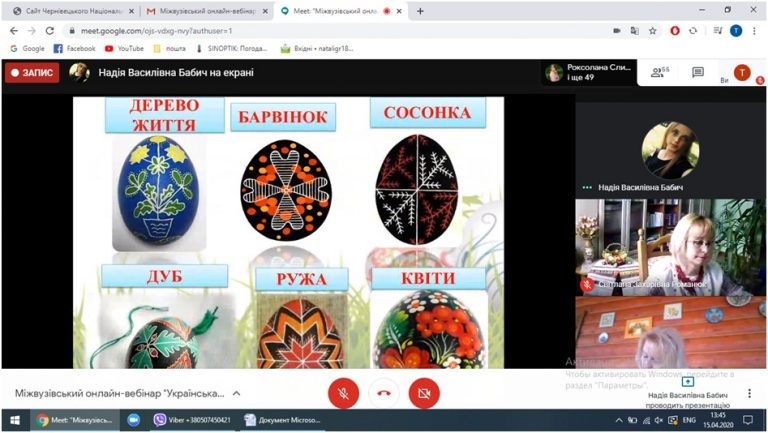Click the translate page icon in address bar
This screenshot has width=768, height=433.
(635, 31)
